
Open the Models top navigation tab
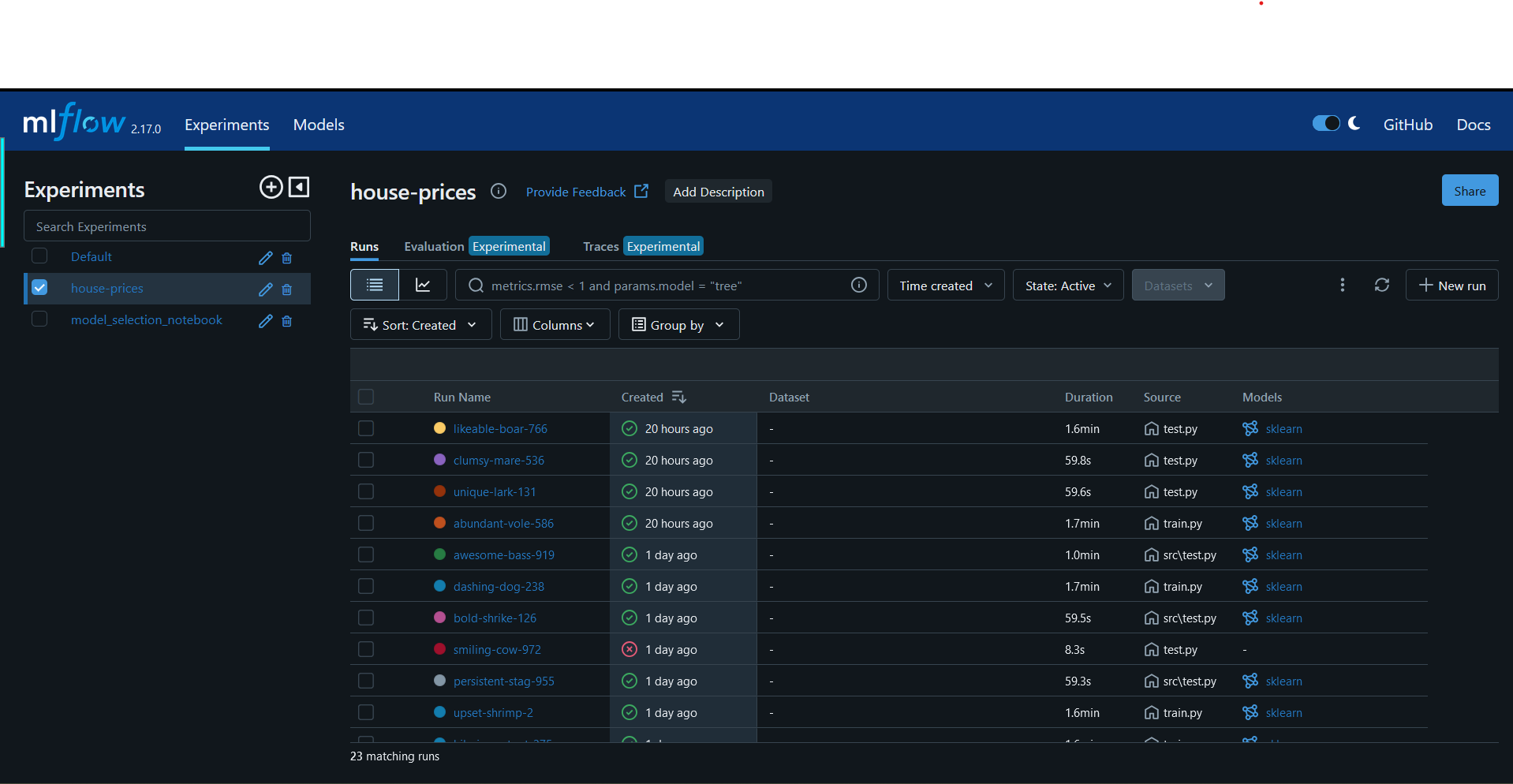coord(319,125)
